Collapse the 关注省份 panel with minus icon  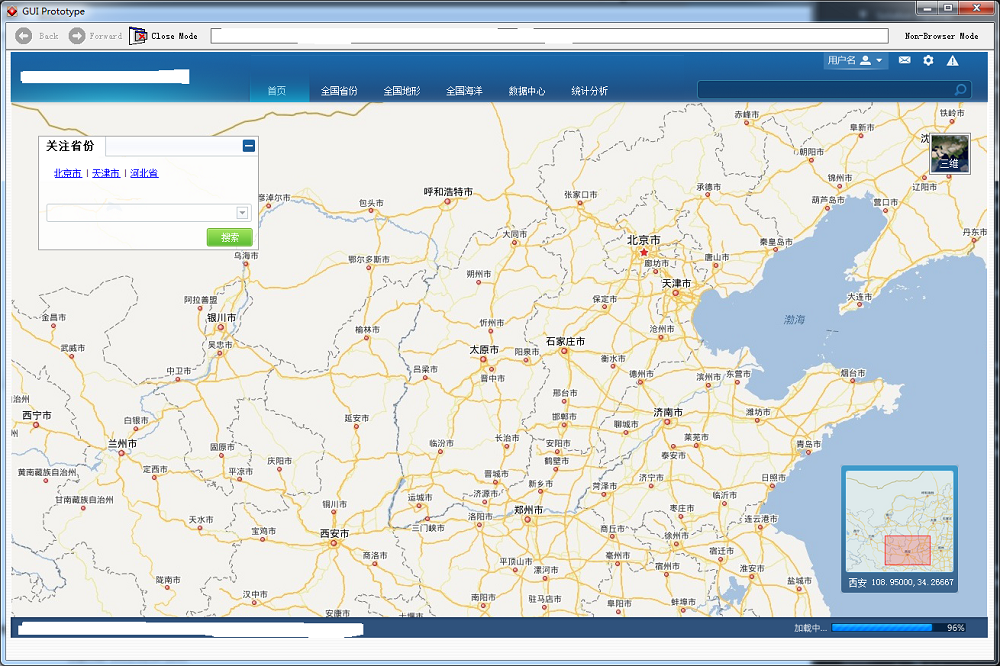pos(249,146)
